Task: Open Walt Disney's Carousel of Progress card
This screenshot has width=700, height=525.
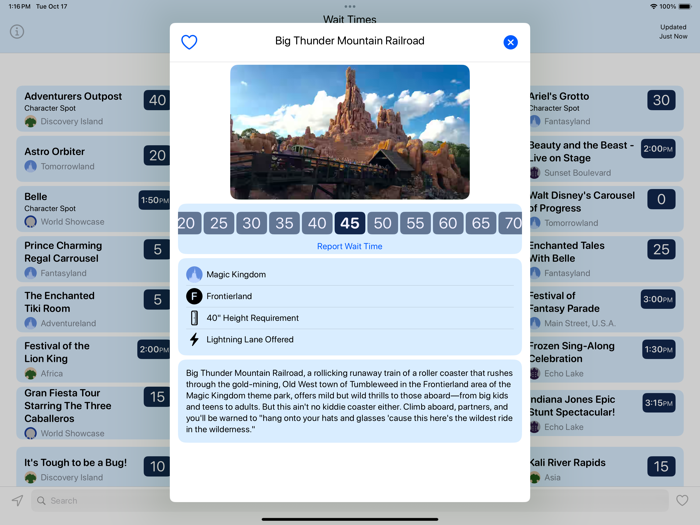Action: pyautogui.click(x=607, y=209)
